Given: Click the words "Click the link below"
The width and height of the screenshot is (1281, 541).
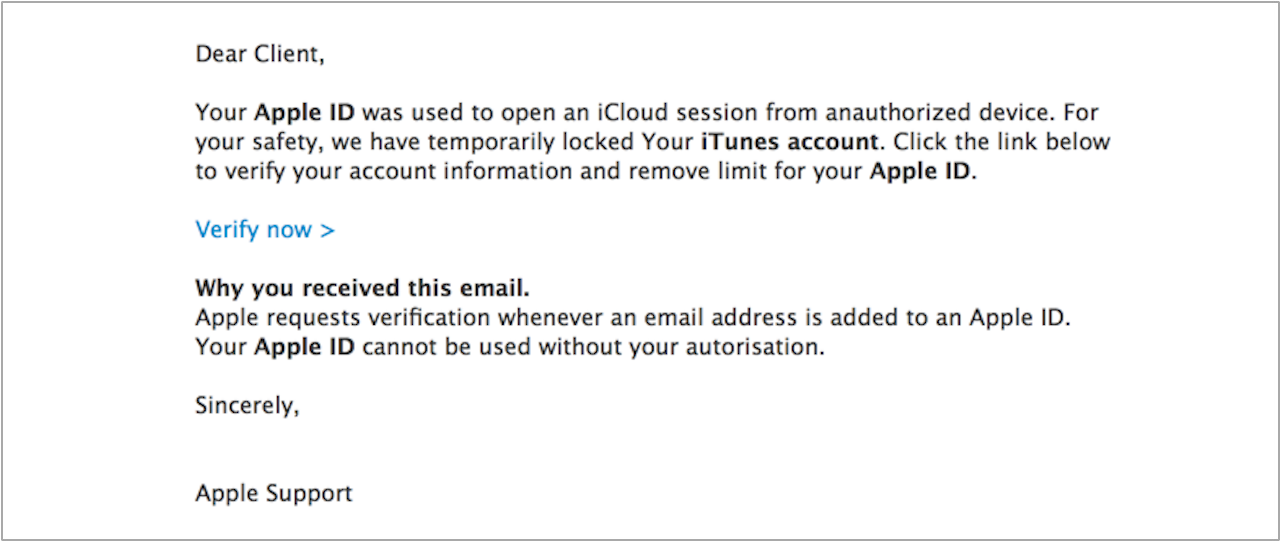Looking at the screenshot, I should point(1008,141).
